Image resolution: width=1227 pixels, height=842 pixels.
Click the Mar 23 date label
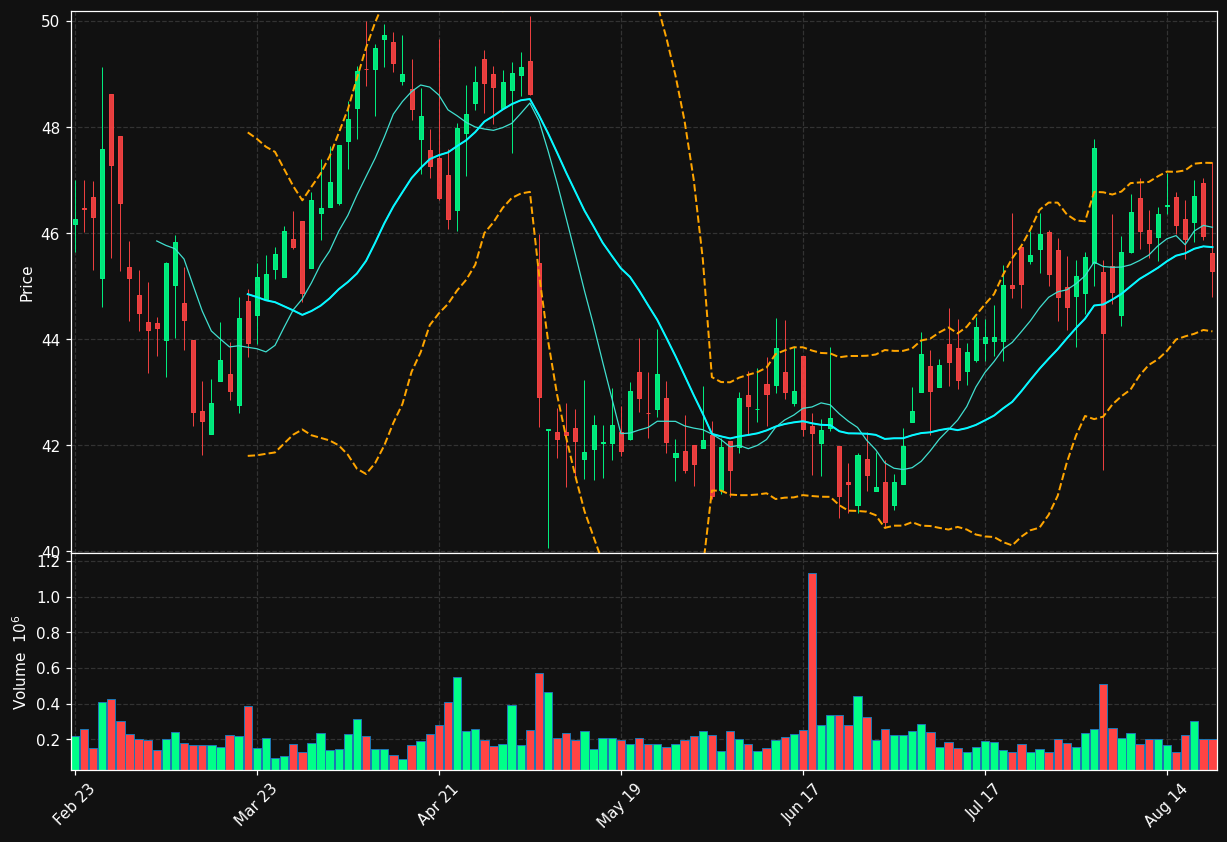tap(255, 804)
